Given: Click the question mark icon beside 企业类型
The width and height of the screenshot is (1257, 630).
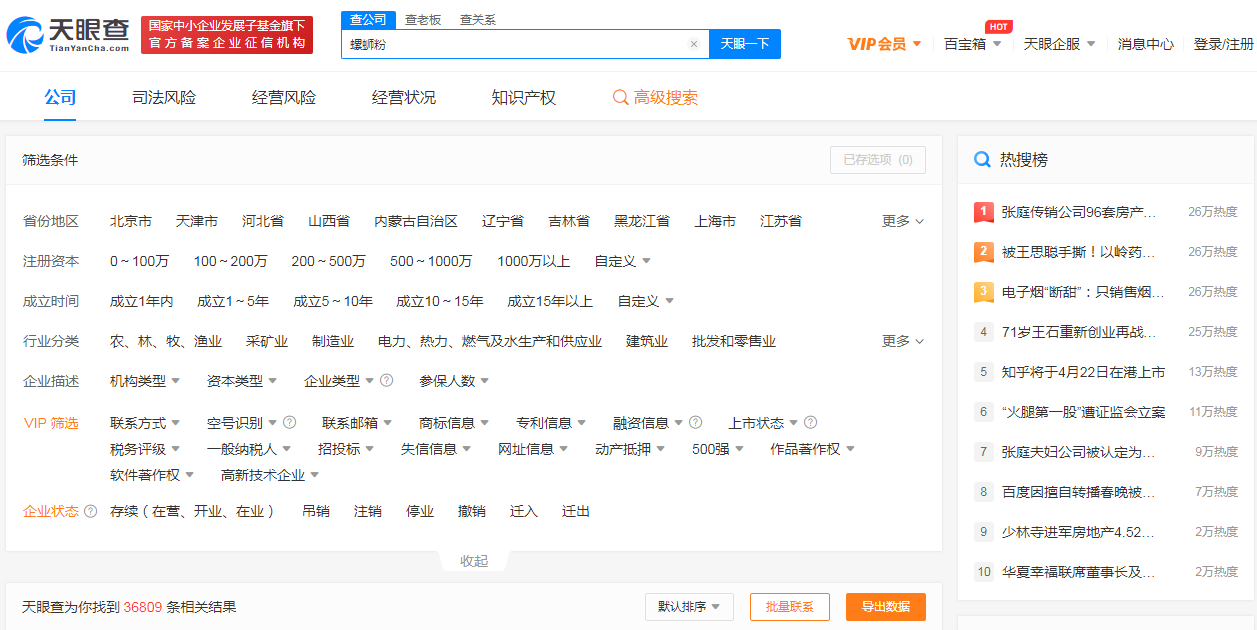Looking at the screenshot, I should [x=387, y=381].
